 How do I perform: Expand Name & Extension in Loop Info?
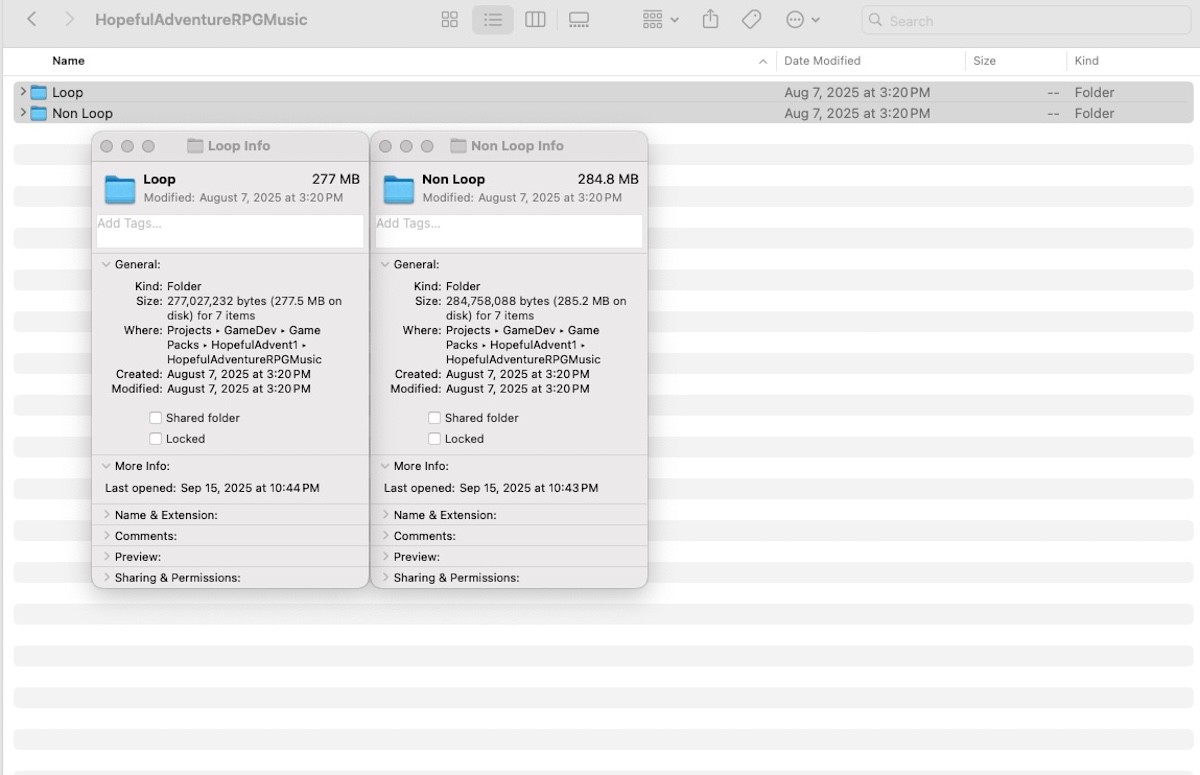[107, 515]
